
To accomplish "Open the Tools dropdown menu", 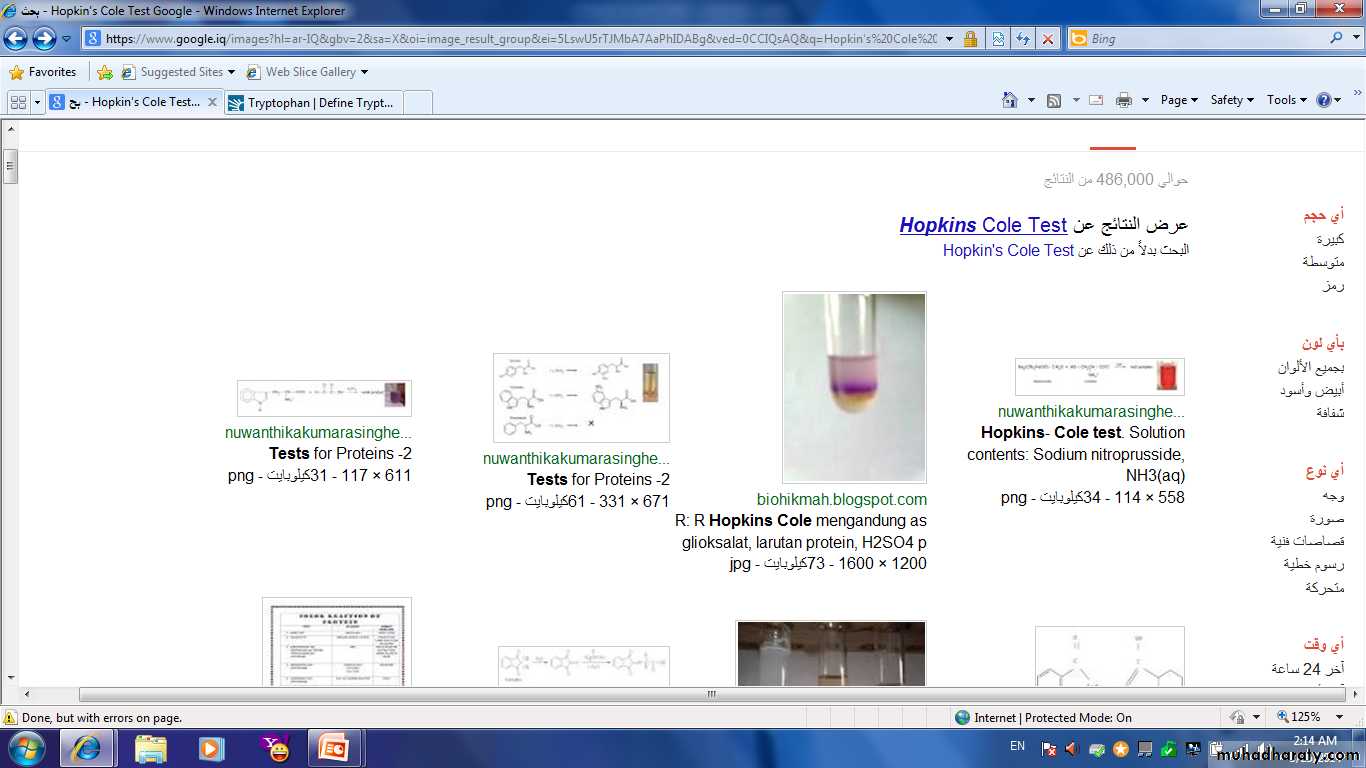I will point(1286,100).
